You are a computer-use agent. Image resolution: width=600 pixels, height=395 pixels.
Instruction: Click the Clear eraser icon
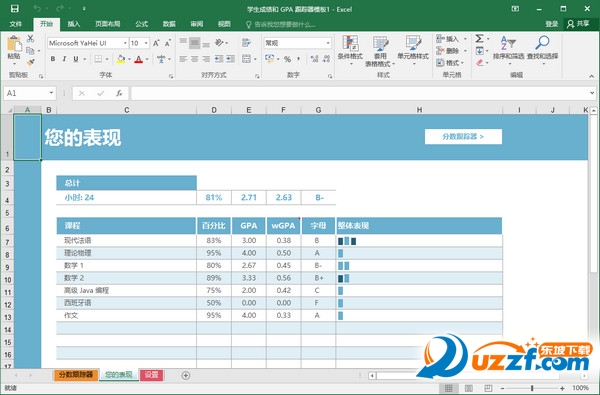pyautogui.click(x=480, y=62)
